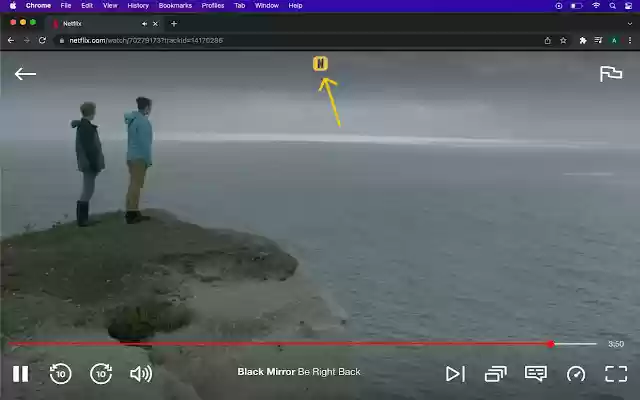Open the History menu

coord(138,6)
